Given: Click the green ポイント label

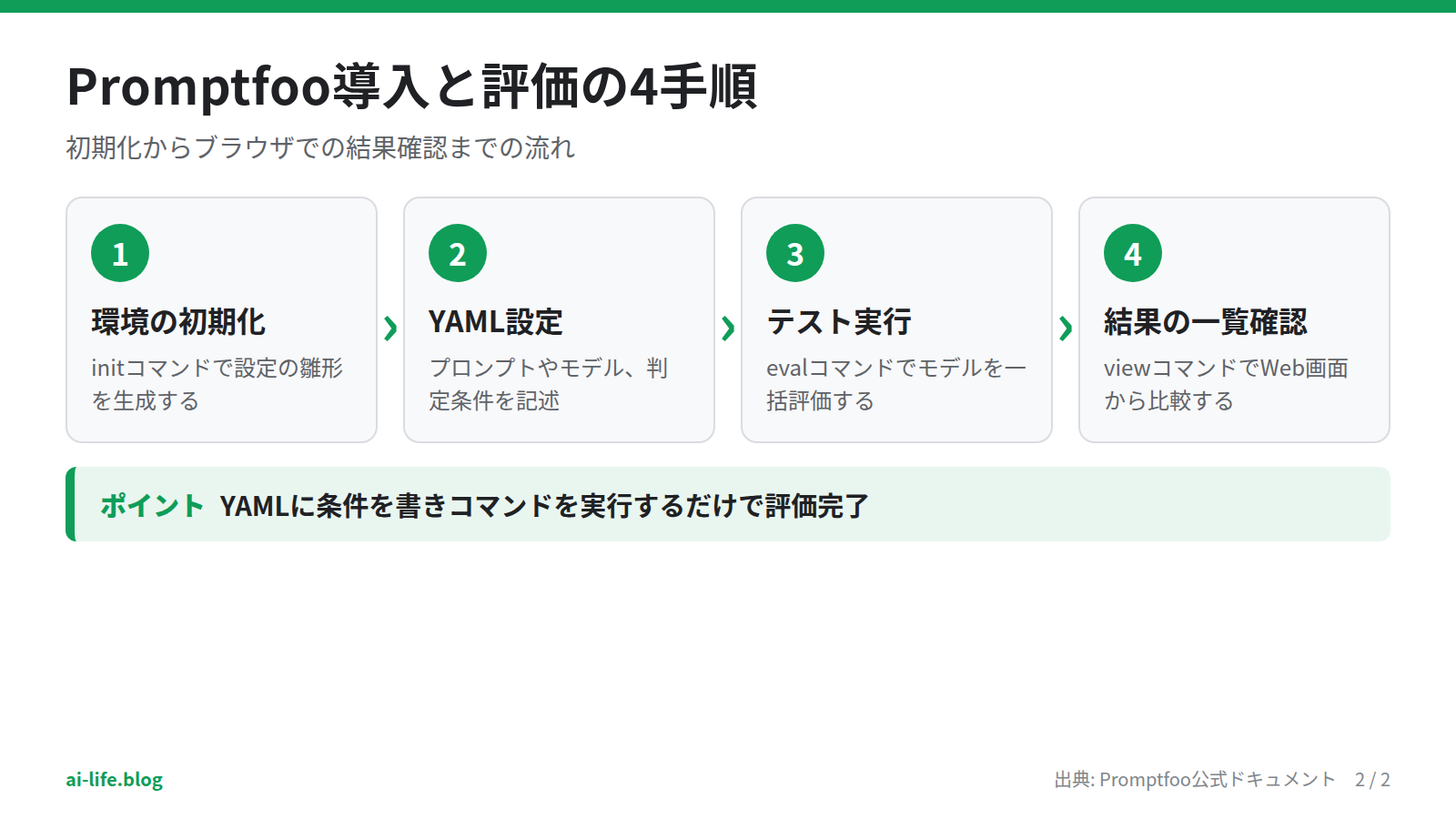Looking at the screenshot, I should [152, 505].
